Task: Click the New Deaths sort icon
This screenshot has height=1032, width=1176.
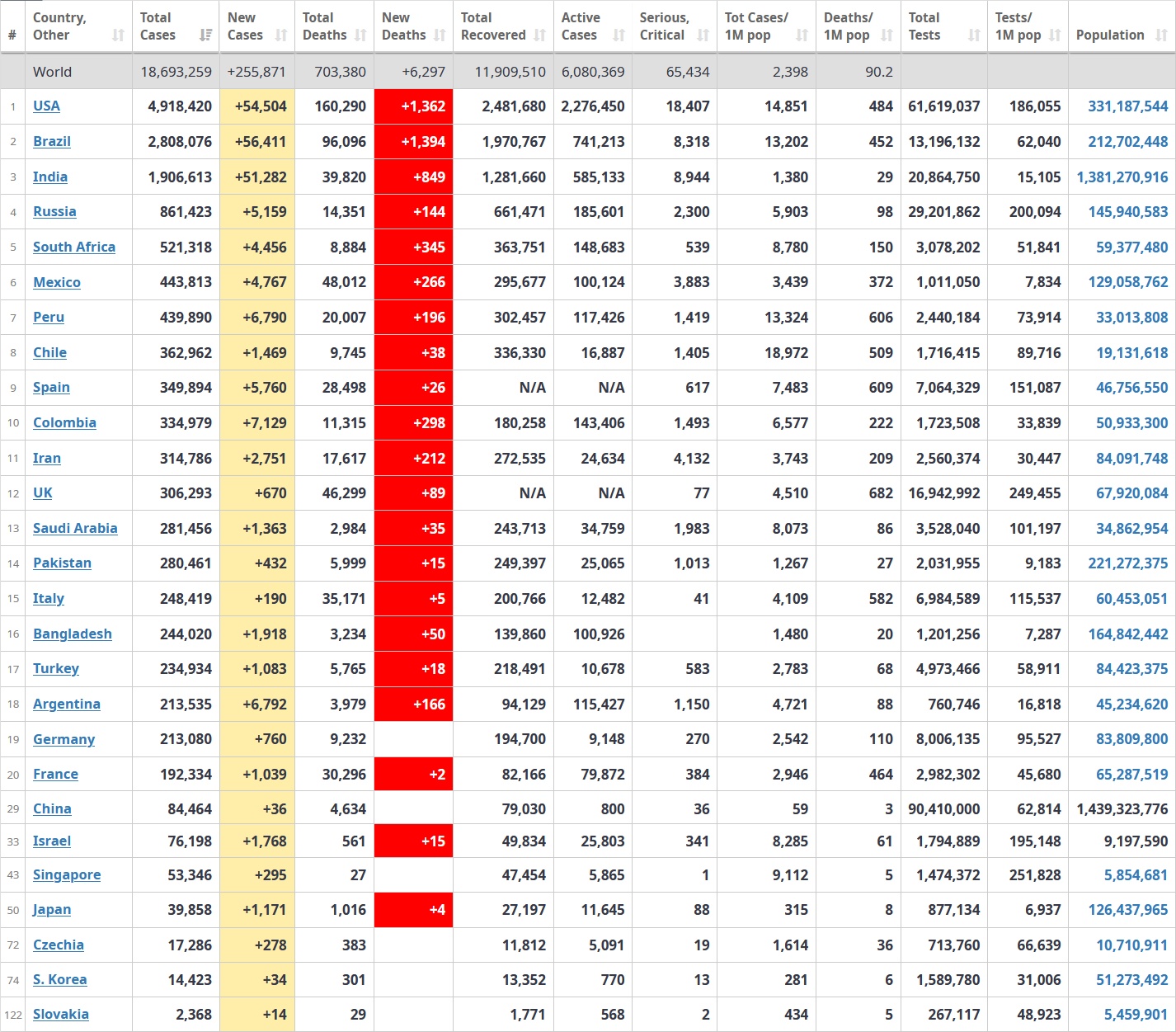Action: pos(440,35)
